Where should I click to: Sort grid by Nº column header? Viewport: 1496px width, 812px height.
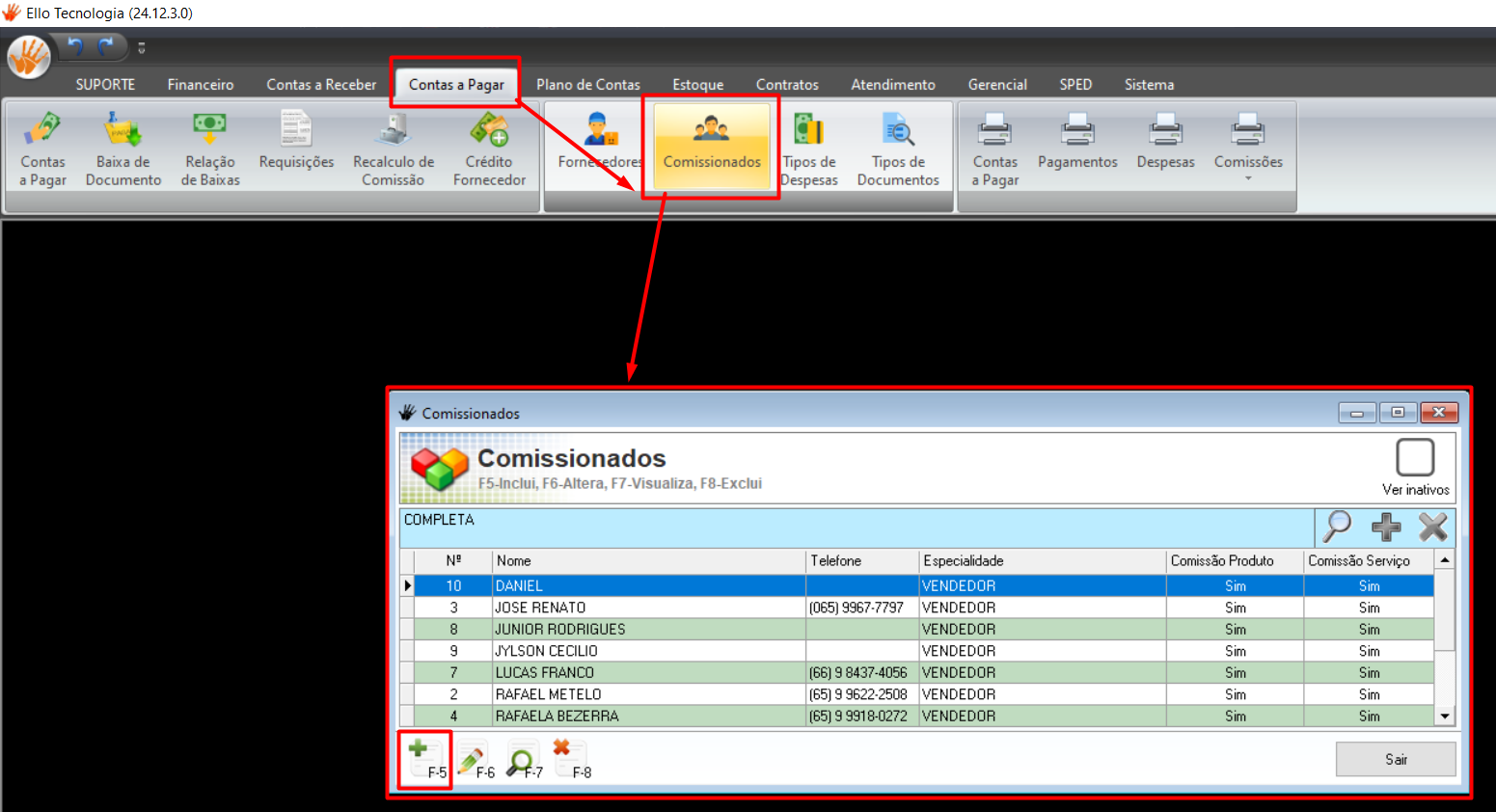pos(453,561)
